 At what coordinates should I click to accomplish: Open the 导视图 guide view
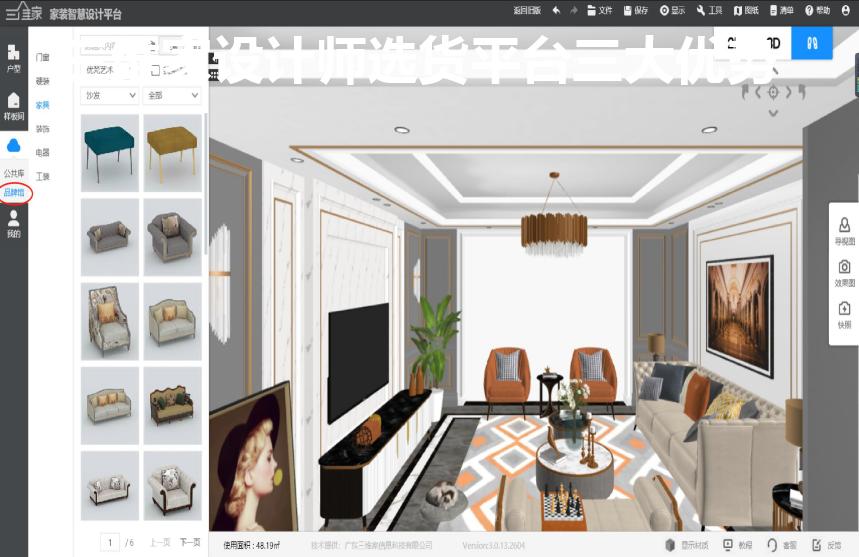click(x=844, y=231)
